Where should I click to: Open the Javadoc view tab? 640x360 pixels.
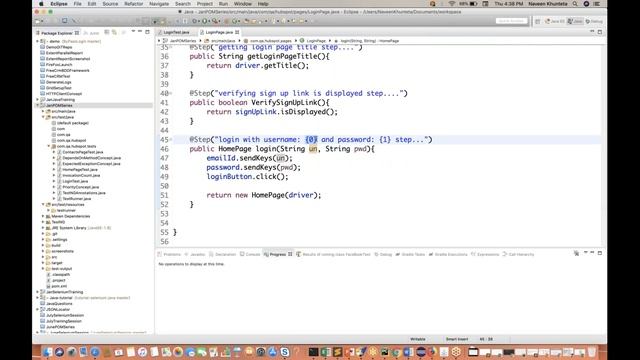click(195, 254)
